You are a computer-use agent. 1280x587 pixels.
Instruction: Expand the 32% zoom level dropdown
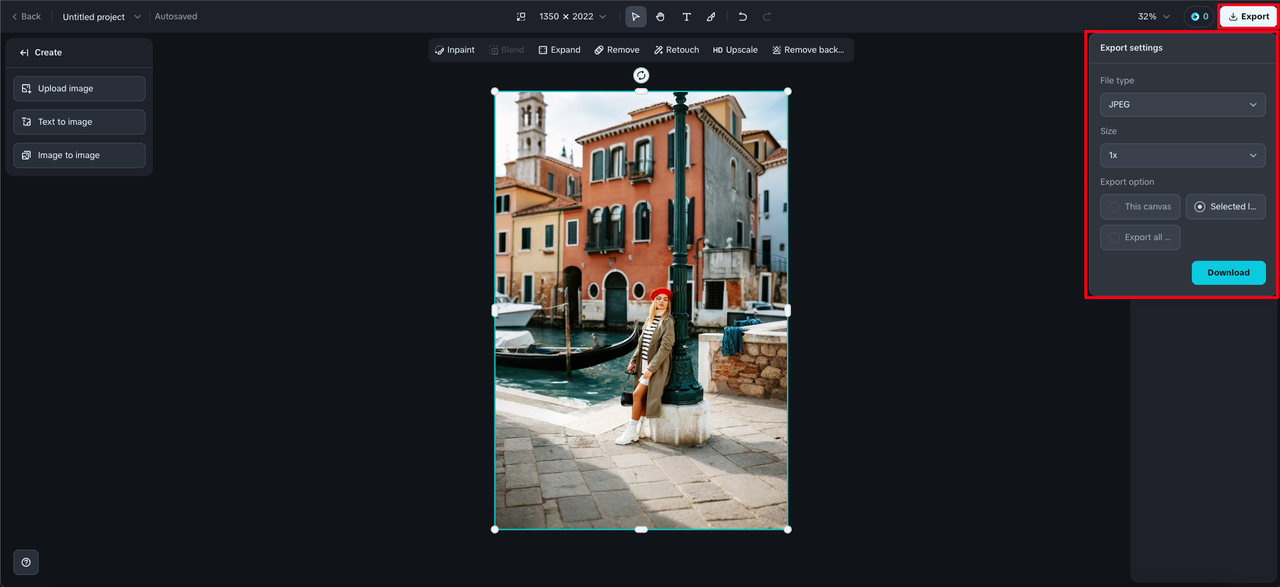1153,17
